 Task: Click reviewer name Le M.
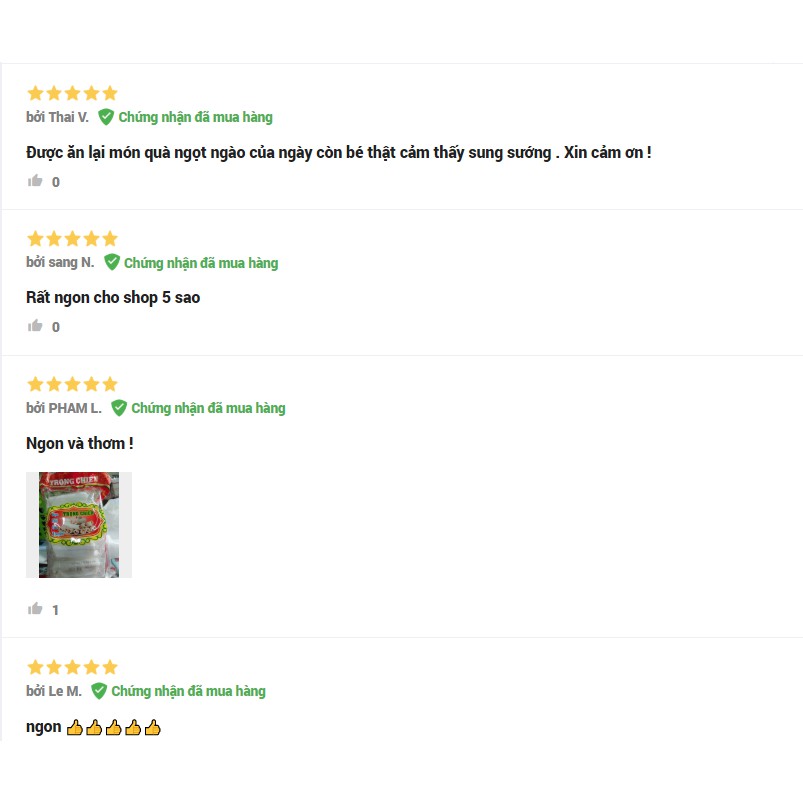[x=65, y=691]
